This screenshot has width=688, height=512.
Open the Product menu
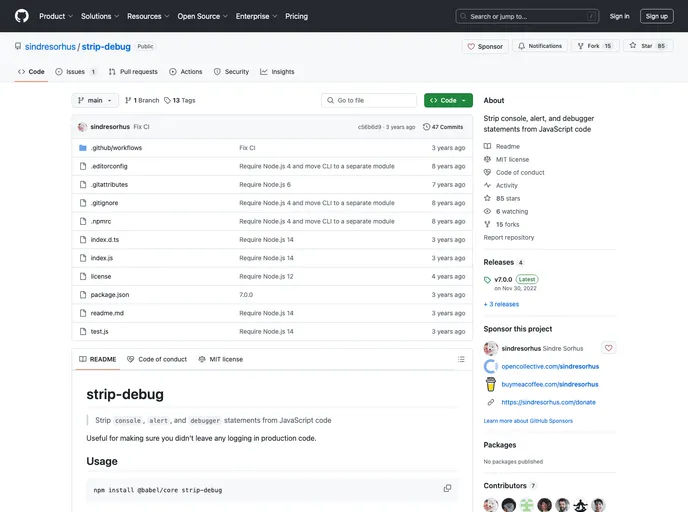56,16
